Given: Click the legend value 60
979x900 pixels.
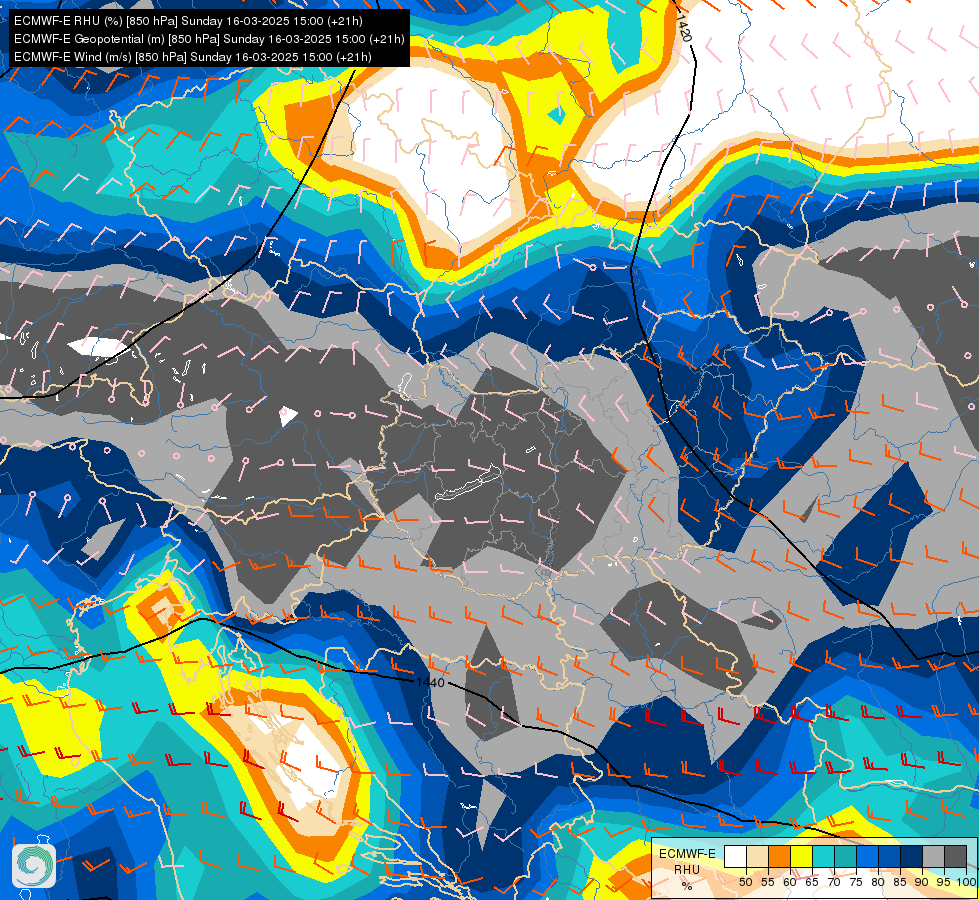Looking at the screenshot, I should click(790, 882).
